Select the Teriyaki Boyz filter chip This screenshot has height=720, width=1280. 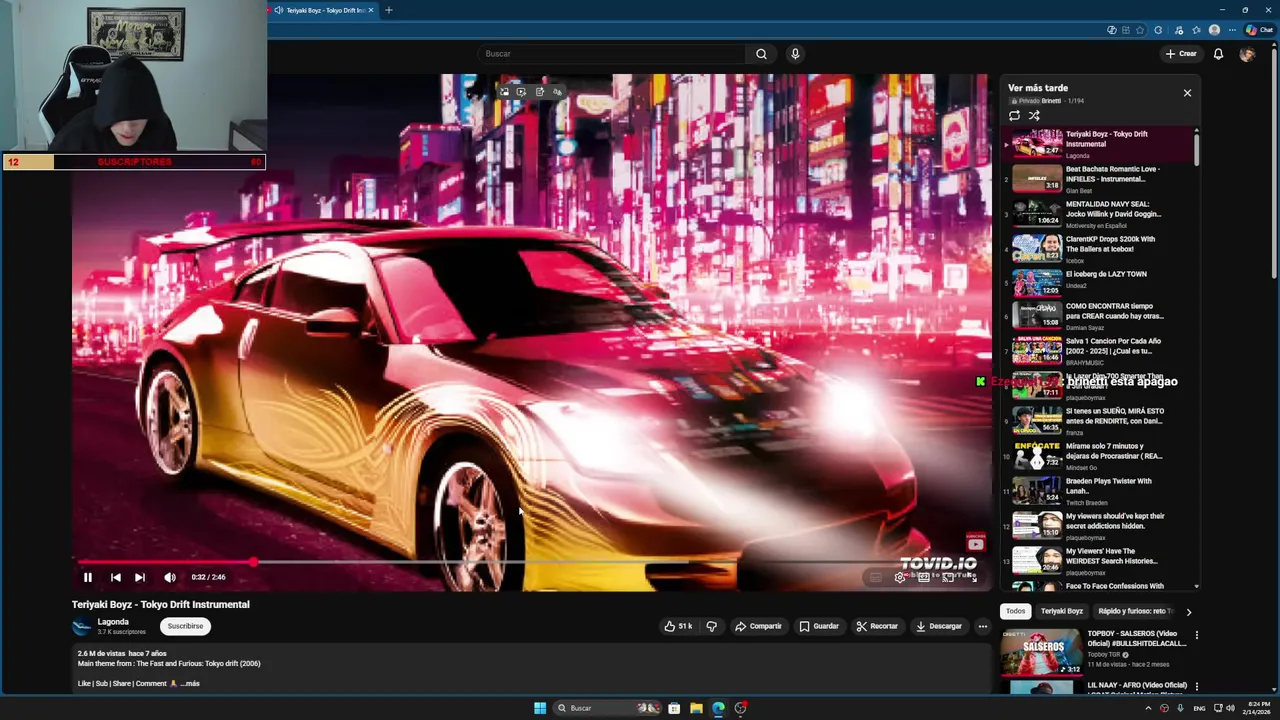click(x=1062, y=611)
